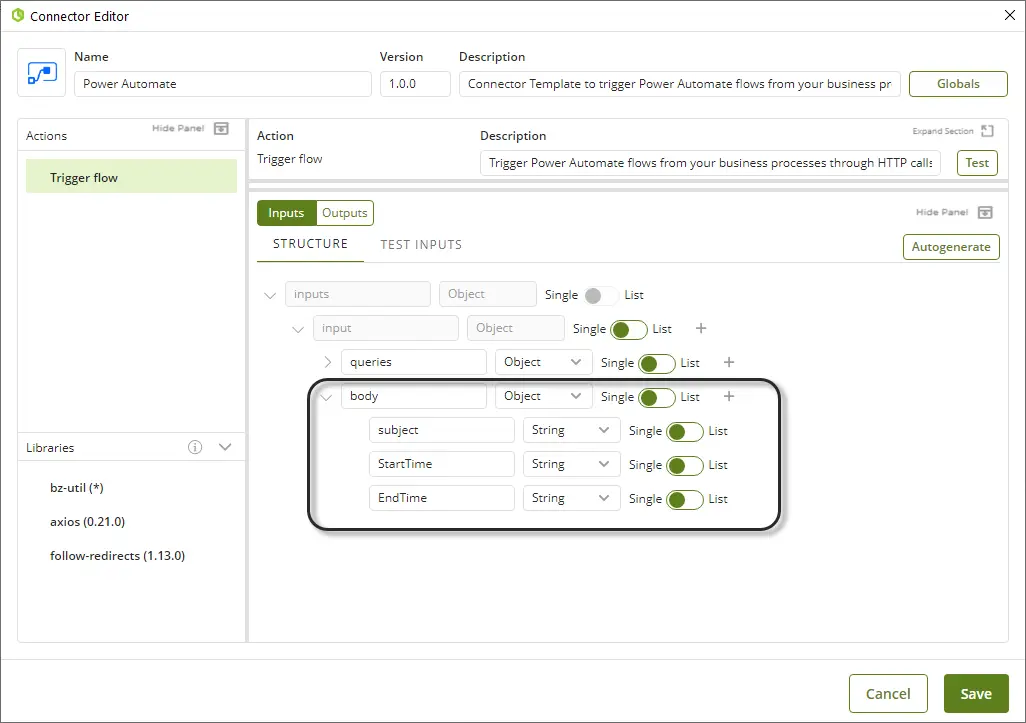Click the Save button
The height and width of the screenshot is (723, 1026).
tap(976, 694)
